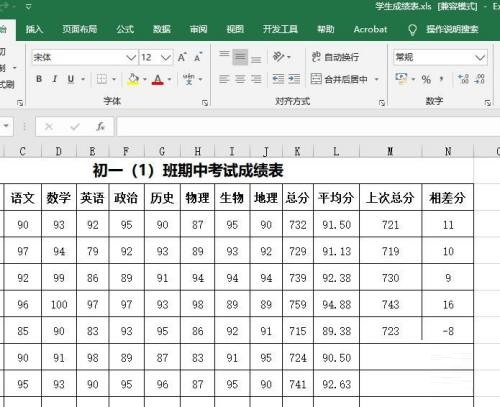This screenshot has width=500, height=407.
Task: Open number format 常规 dropdown
Action: pos(480,57)
